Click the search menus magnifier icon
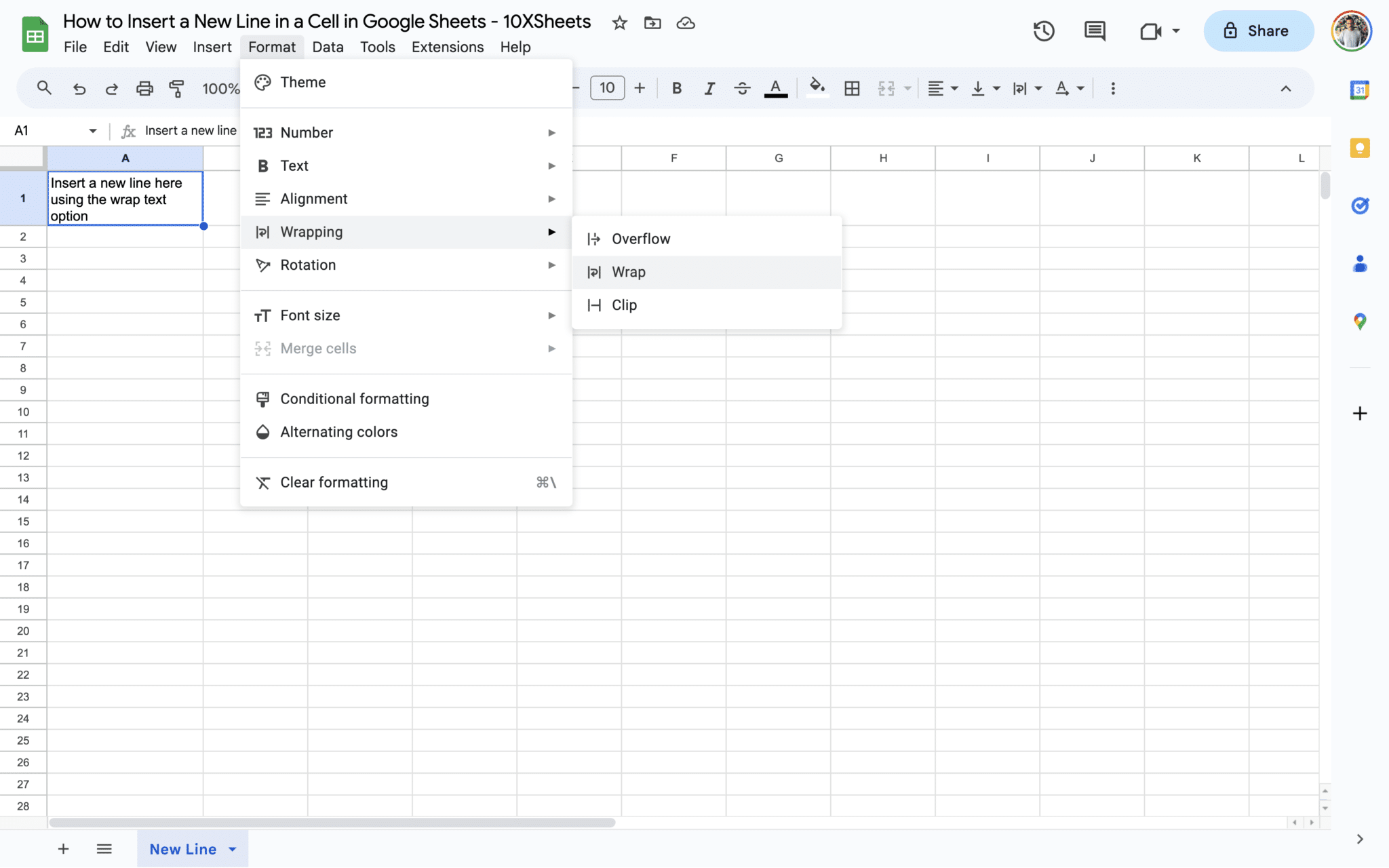This screenshot has width=1389, height=868. pos(44,88)
